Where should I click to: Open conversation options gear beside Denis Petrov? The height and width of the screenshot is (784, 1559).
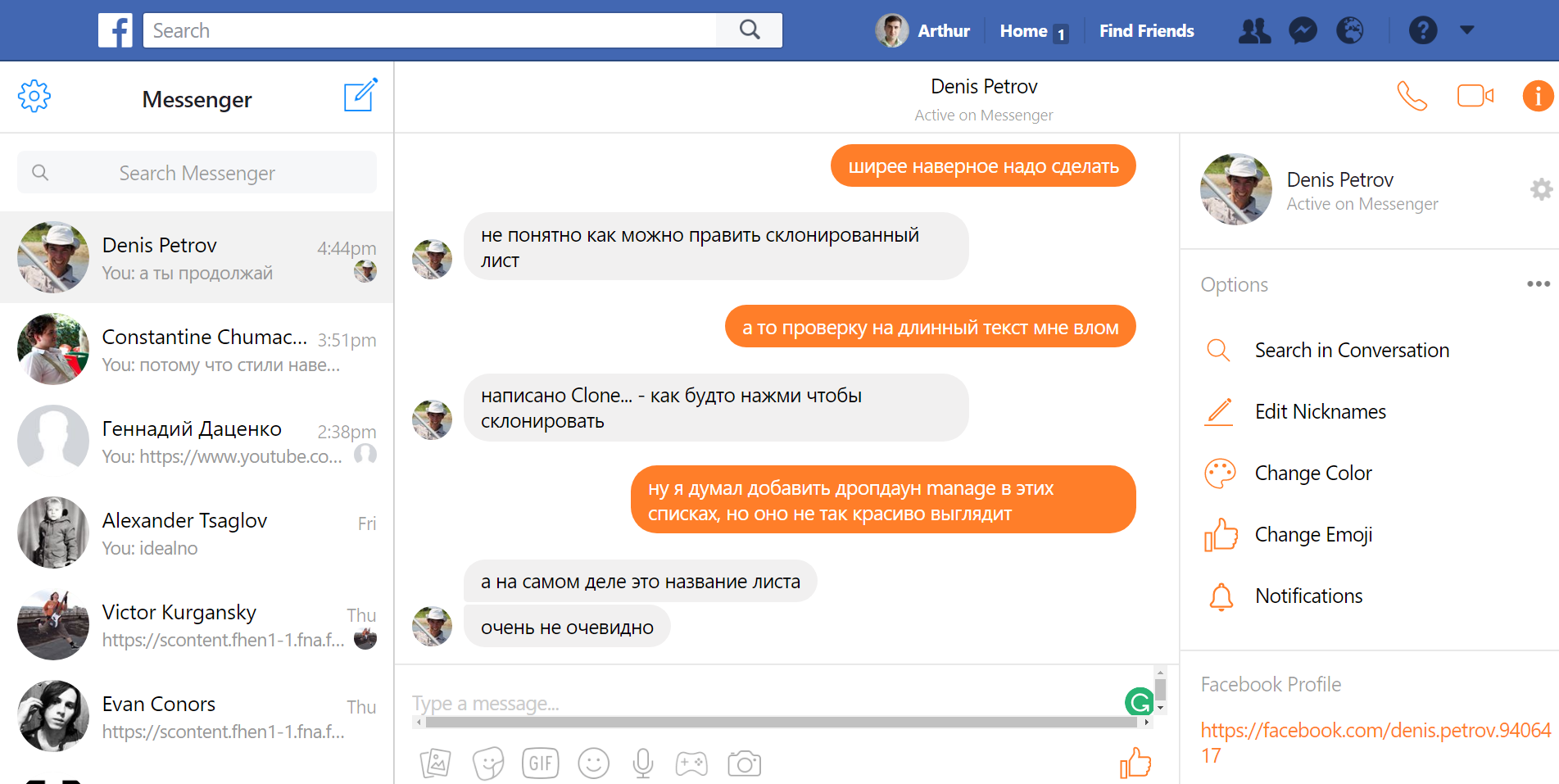pyautogui.click(x=1541, y=189)
